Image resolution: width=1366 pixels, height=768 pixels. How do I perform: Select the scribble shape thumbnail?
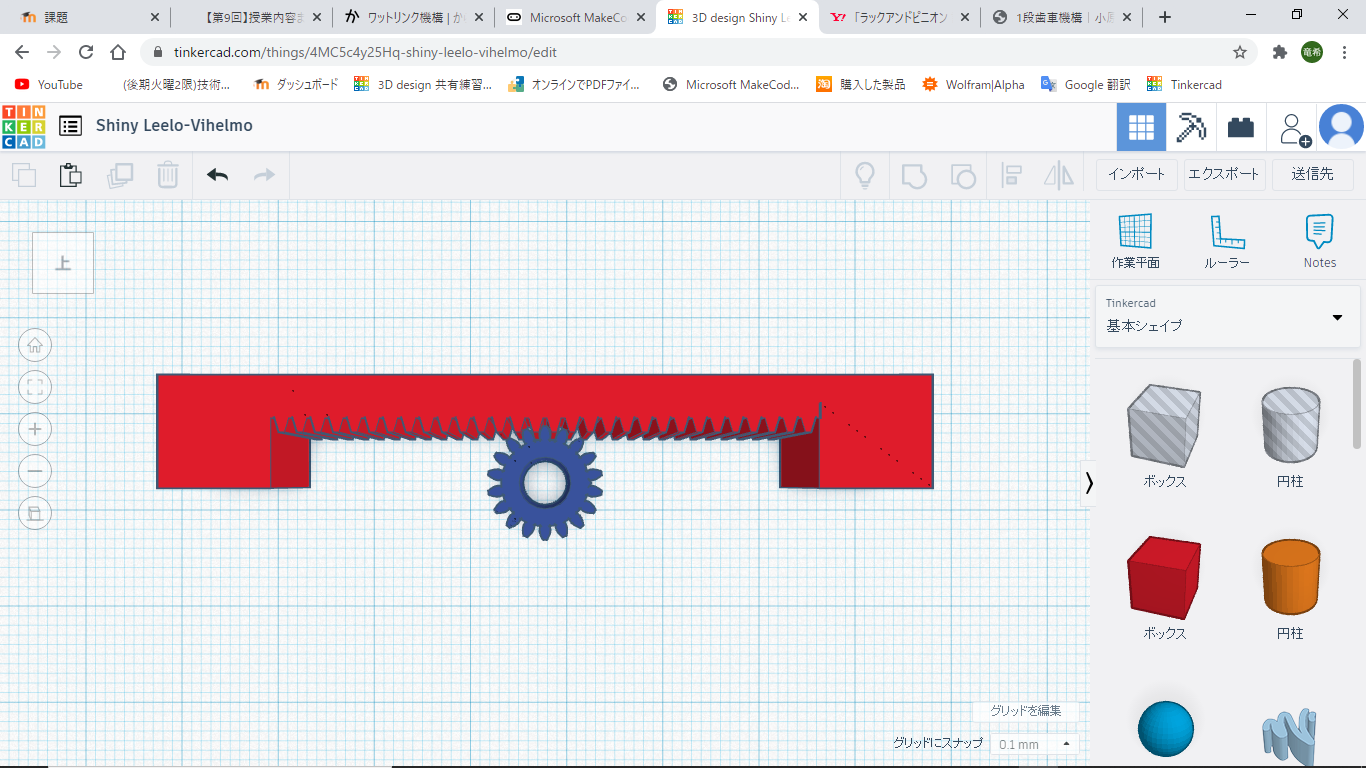(x=1290, y=736)
